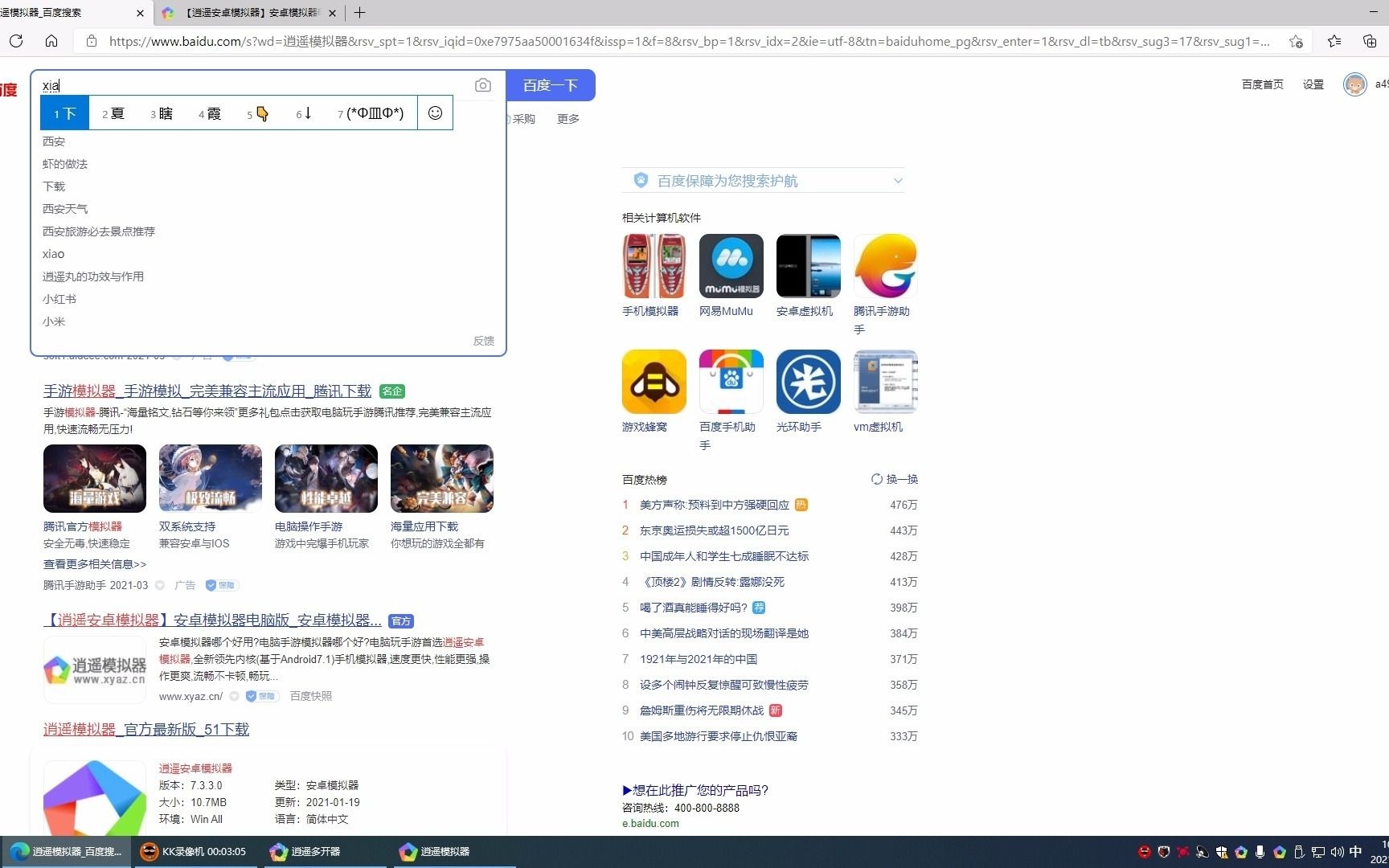Click the 中 input method tray indicator
The height and width of the screenshot is (868, 1389).
pyautogui.click(x=1356, y=852)
